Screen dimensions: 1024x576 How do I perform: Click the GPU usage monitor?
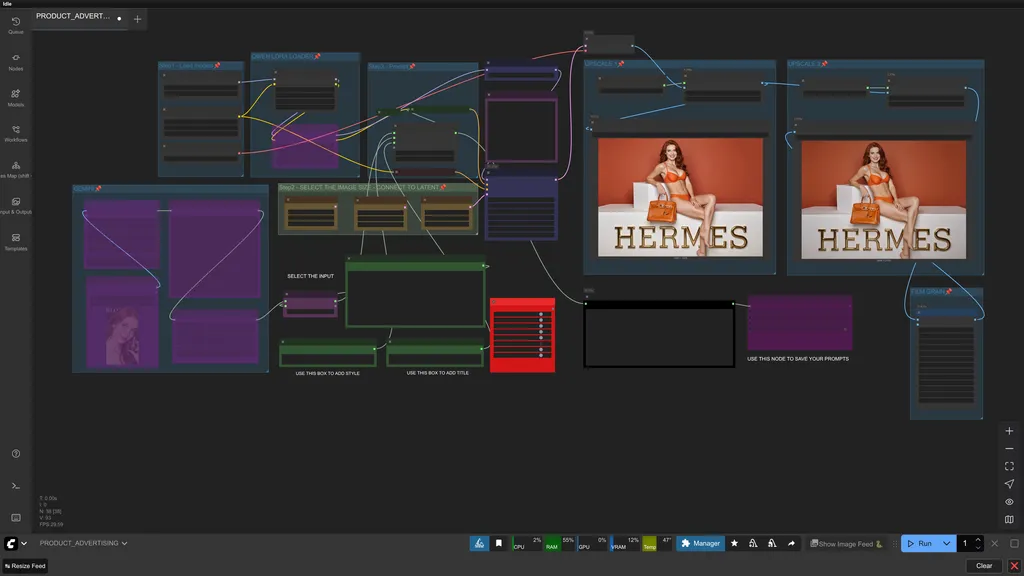point(592,543)
